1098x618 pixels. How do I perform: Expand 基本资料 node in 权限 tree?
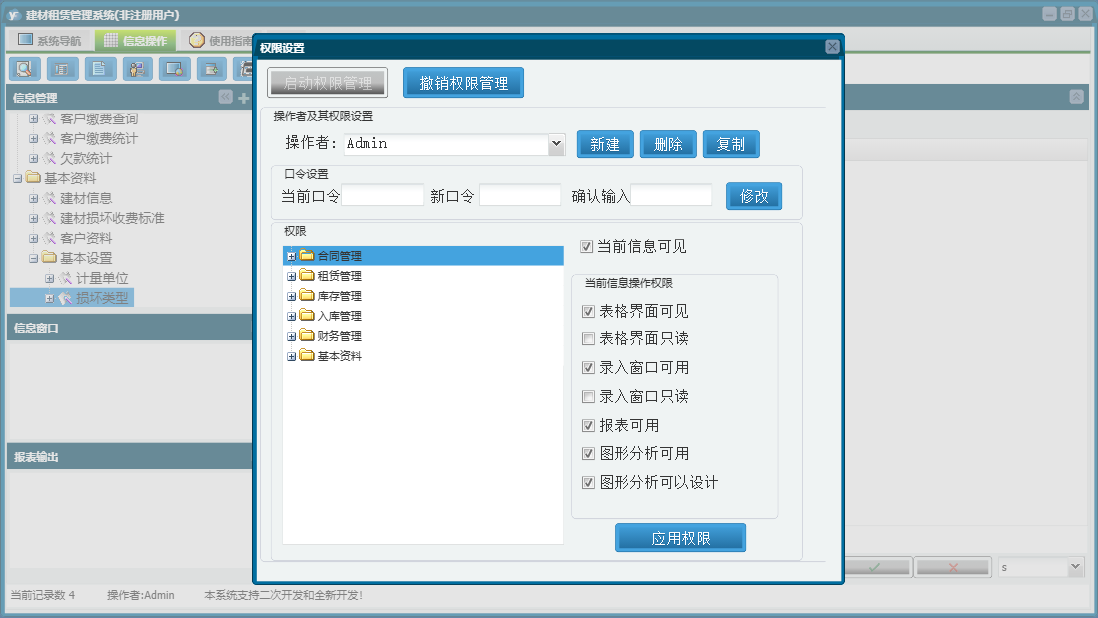[291, 356]
